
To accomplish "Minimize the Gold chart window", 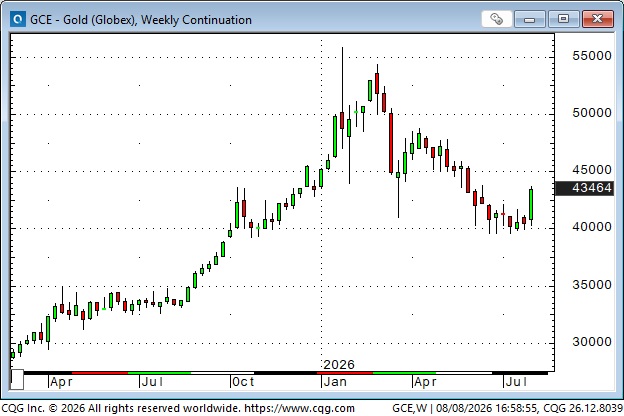I will pos(529,19).
